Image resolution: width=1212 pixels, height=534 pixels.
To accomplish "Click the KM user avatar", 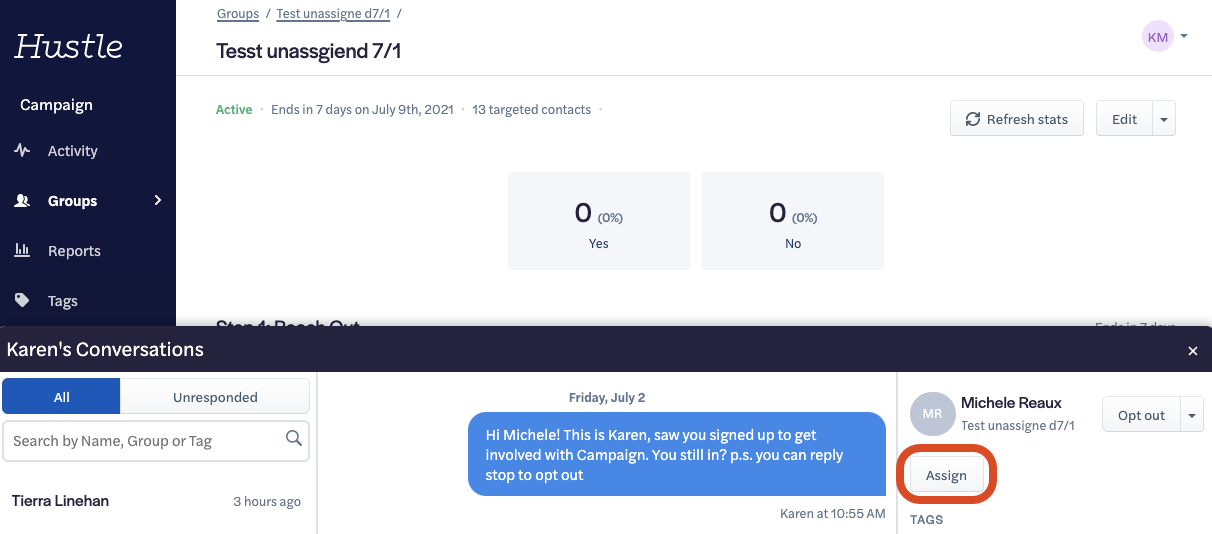I will point(1158,37).
